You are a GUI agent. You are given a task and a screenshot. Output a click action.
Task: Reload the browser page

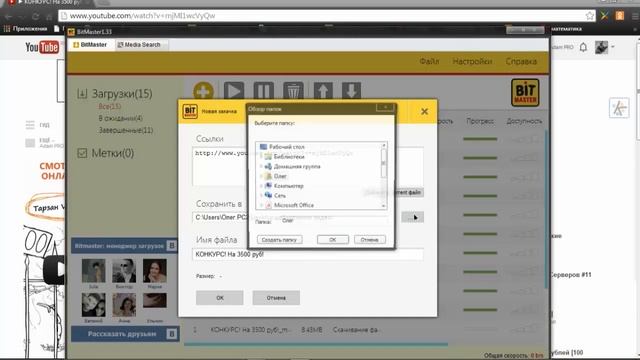point(36,16)
